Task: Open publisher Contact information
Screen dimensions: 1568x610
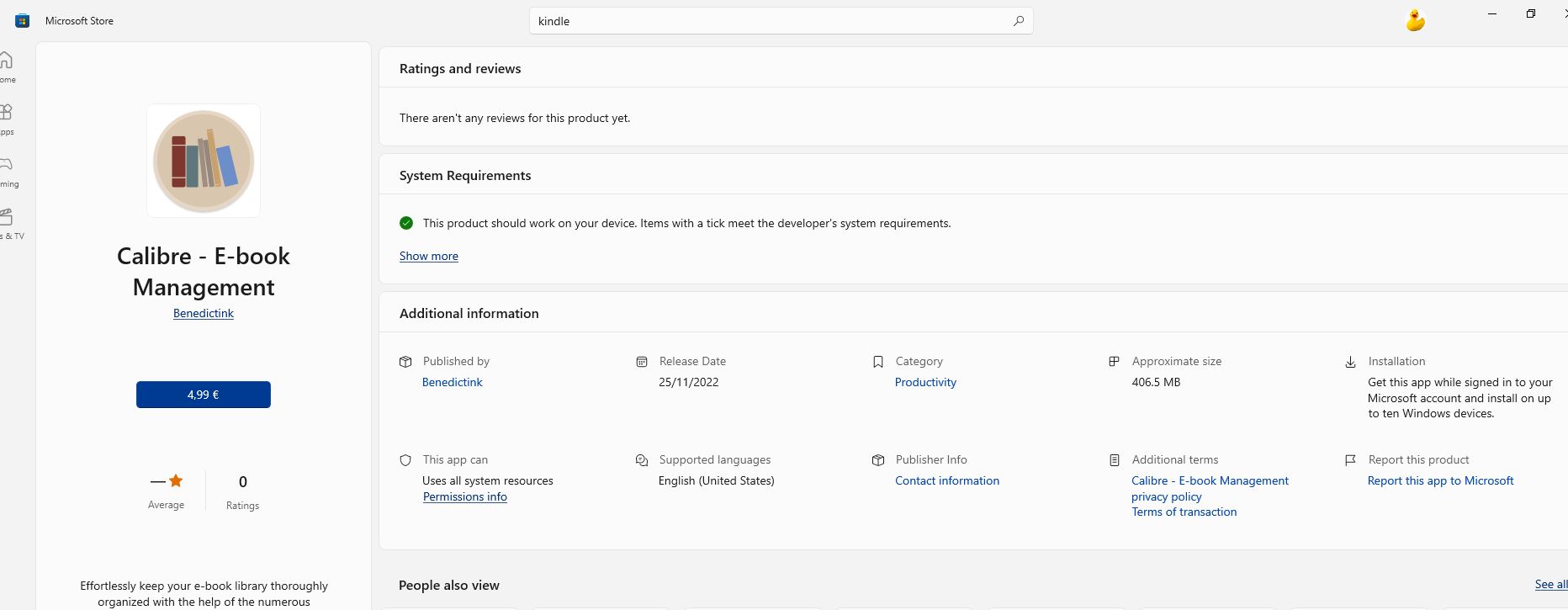Action: pyautogui.click(x=947, y=480)
